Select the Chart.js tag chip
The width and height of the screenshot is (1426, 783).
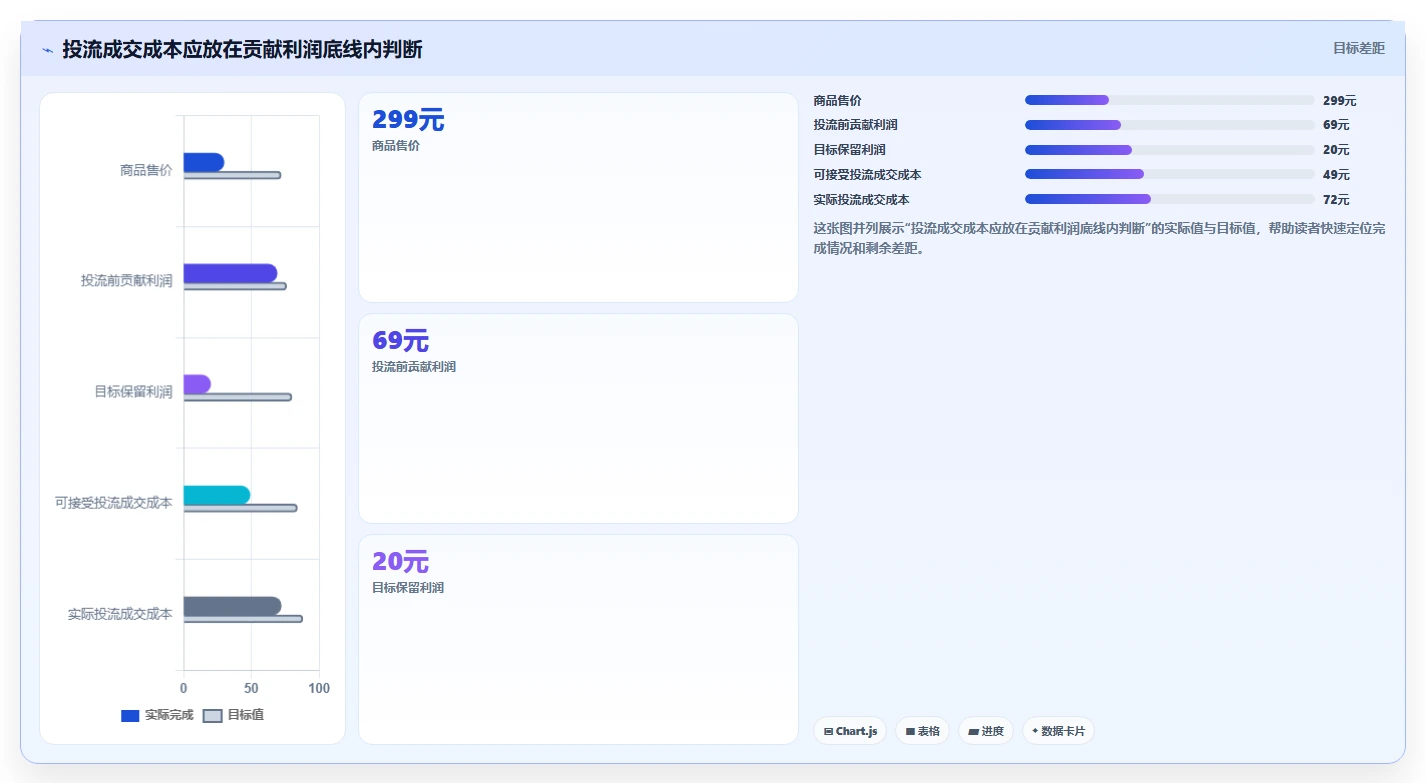pos(850,731)
